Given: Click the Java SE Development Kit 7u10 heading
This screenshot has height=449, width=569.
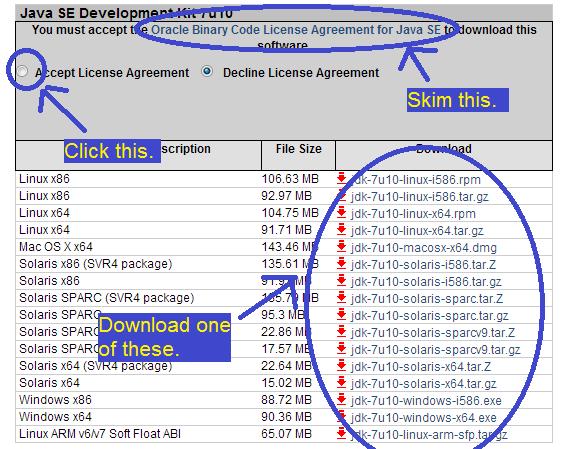Looking at the screenshot, I should coord(126,13).
